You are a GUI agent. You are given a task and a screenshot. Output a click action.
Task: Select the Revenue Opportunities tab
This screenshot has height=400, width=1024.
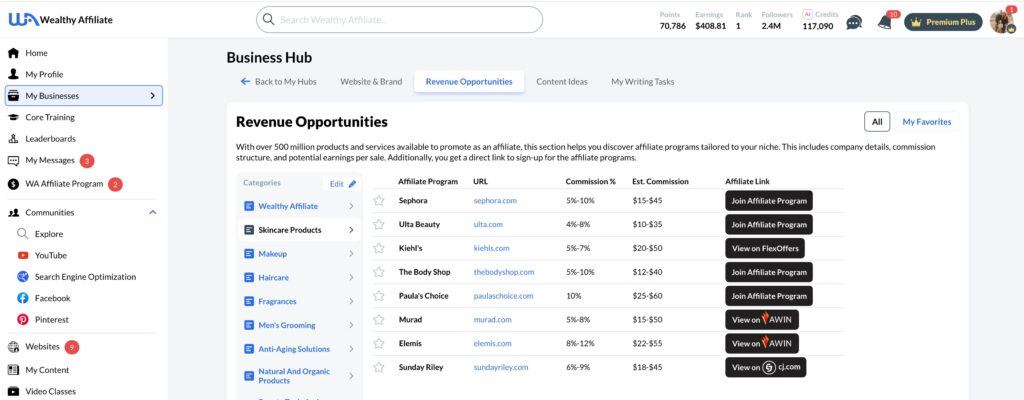pyautogui.click(x=469, y=82)
